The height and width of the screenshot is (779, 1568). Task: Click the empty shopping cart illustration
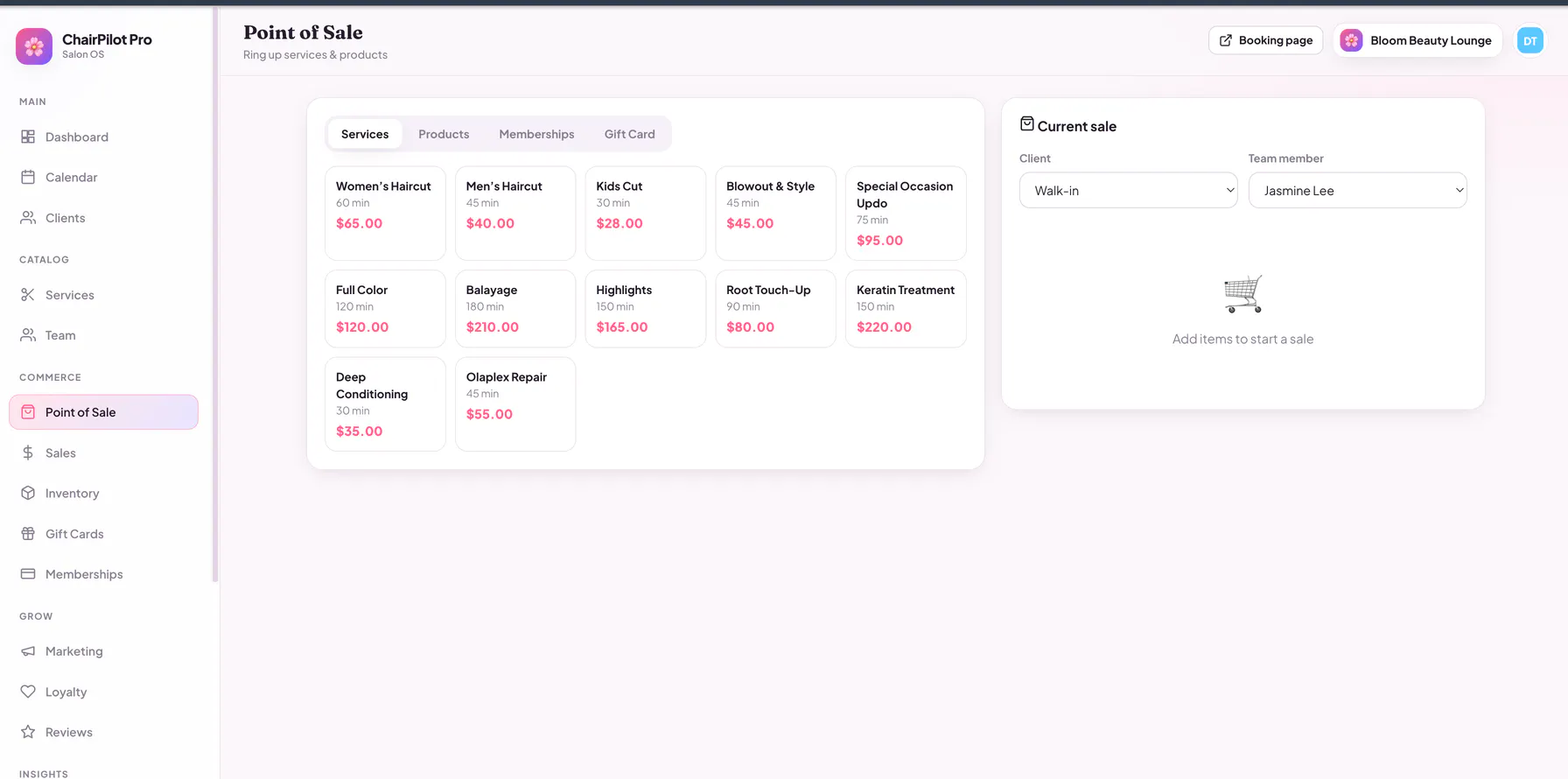click(1243, 294)
